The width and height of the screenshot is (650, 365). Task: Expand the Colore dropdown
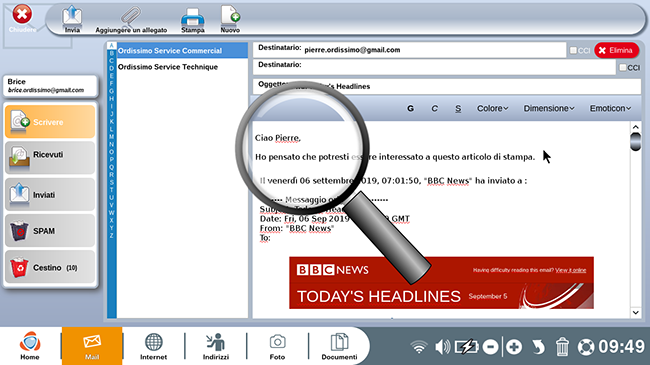point(492,108)
